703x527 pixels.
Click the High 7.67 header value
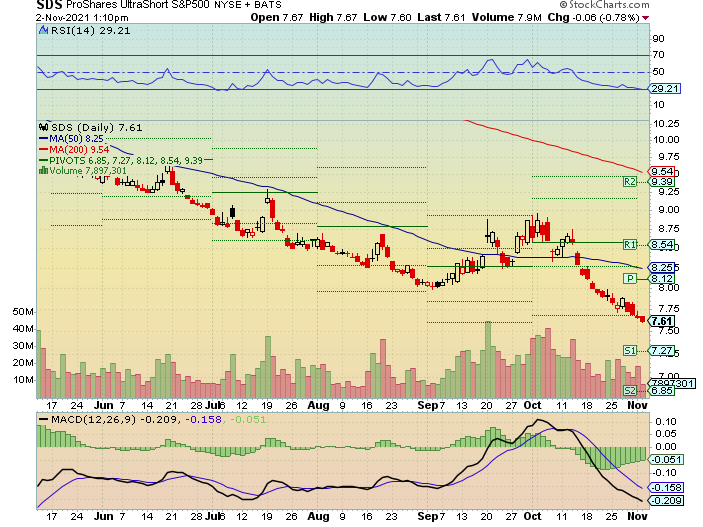[333, 17]
